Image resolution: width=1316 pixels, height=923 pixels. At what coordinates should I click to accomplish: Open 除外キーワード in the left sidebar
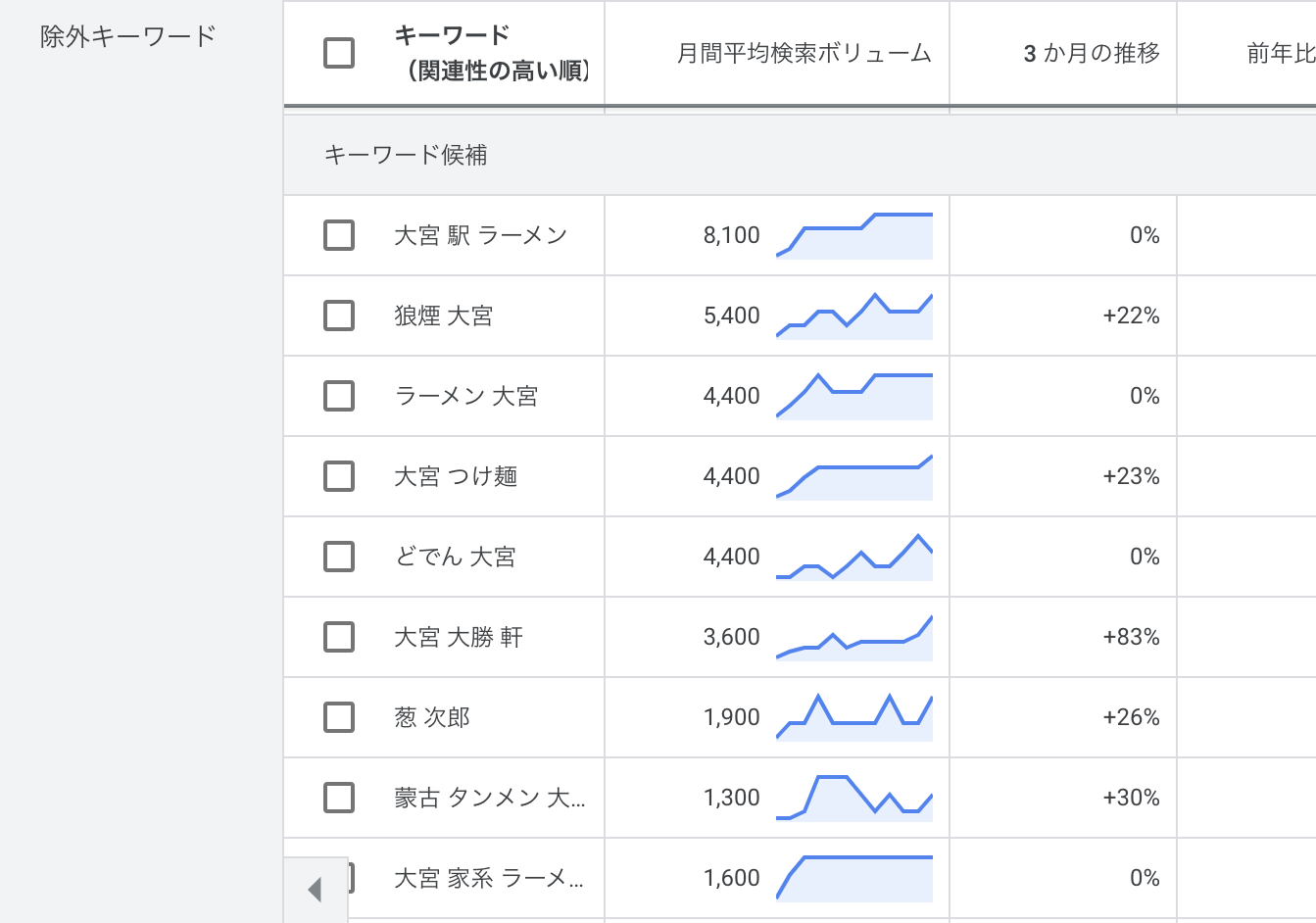(128, 36)
